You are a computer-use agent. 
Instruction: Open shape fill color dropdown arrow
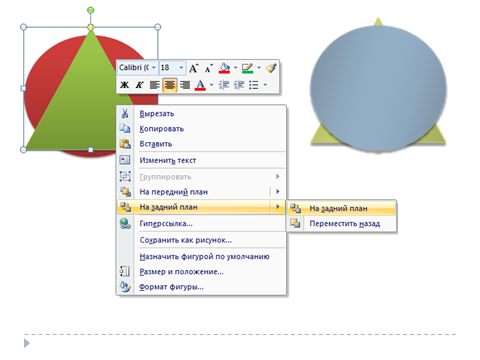click(236, 68)
